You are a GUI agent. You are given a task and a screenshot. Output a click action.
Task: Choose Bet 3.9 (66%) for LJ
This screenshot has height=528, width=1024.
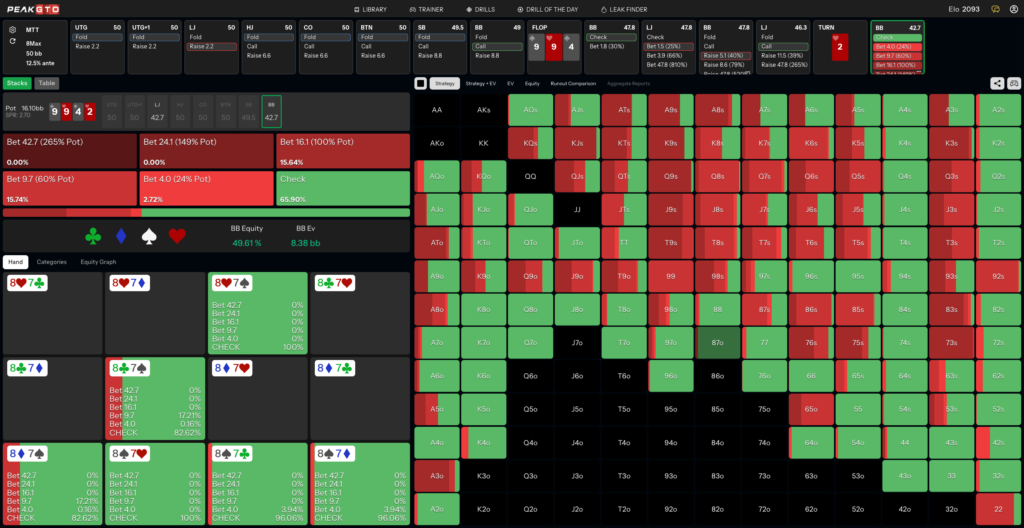pos(669,56)
